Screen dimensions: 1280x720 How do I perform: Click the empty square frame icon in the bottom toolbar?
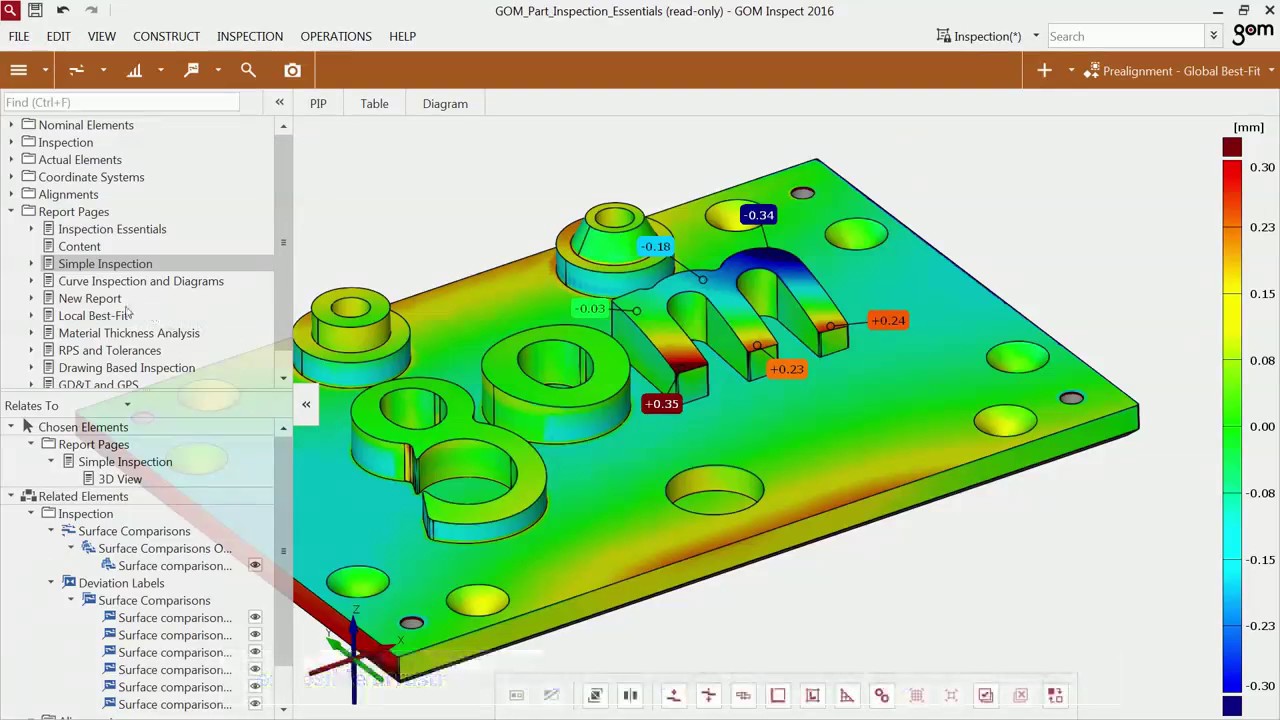click(x=778, y=695)
